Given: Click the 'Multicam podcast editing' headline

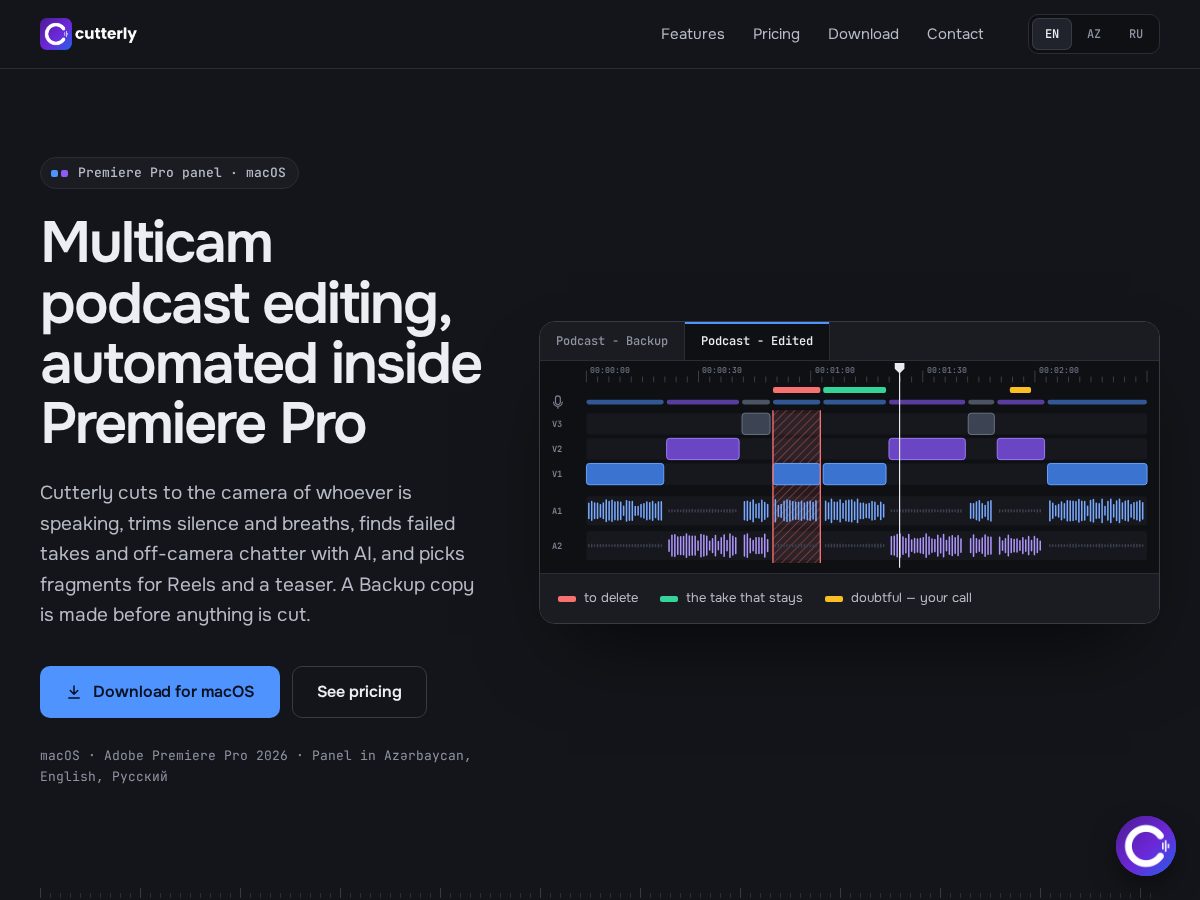Looking at the screenshot, I should [x=261, y=333].
